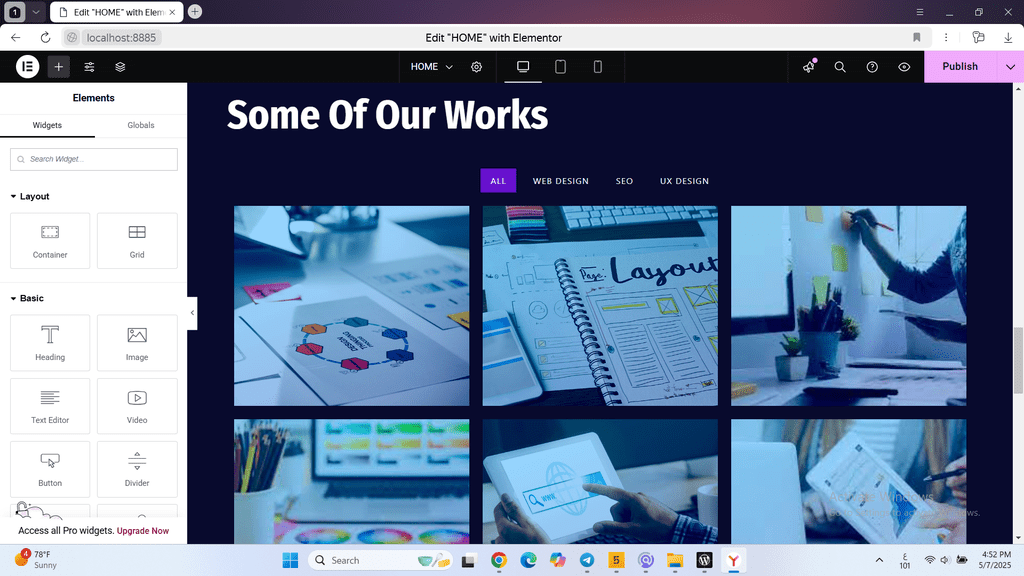The width and height of the screenshot is (1024, 576).
Task: Open WordPress app from the taskbar
Action: 704,560
